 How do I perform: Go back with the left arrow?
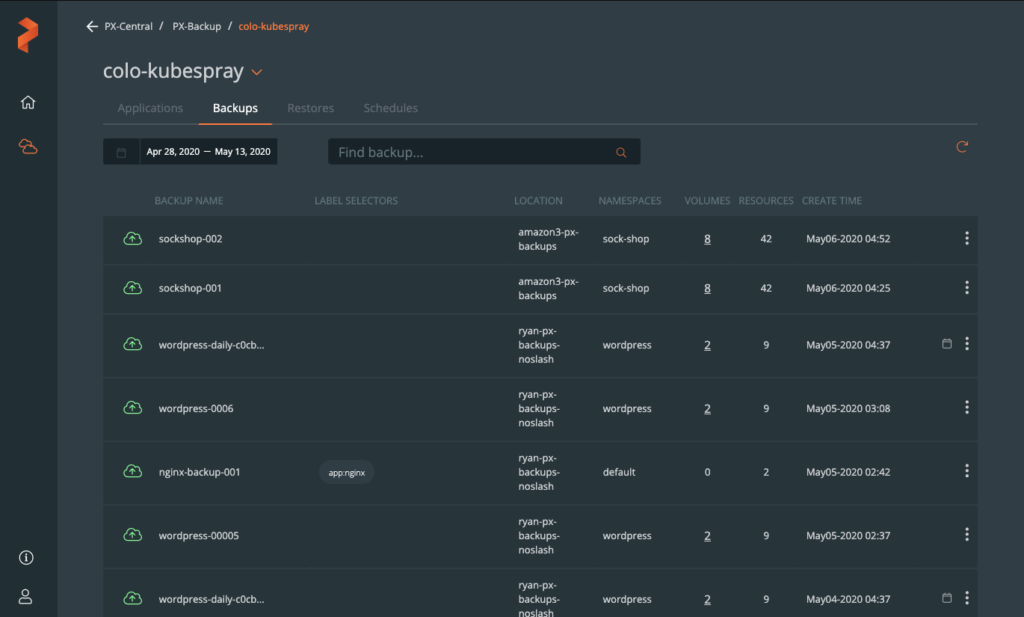coord(92,27)
